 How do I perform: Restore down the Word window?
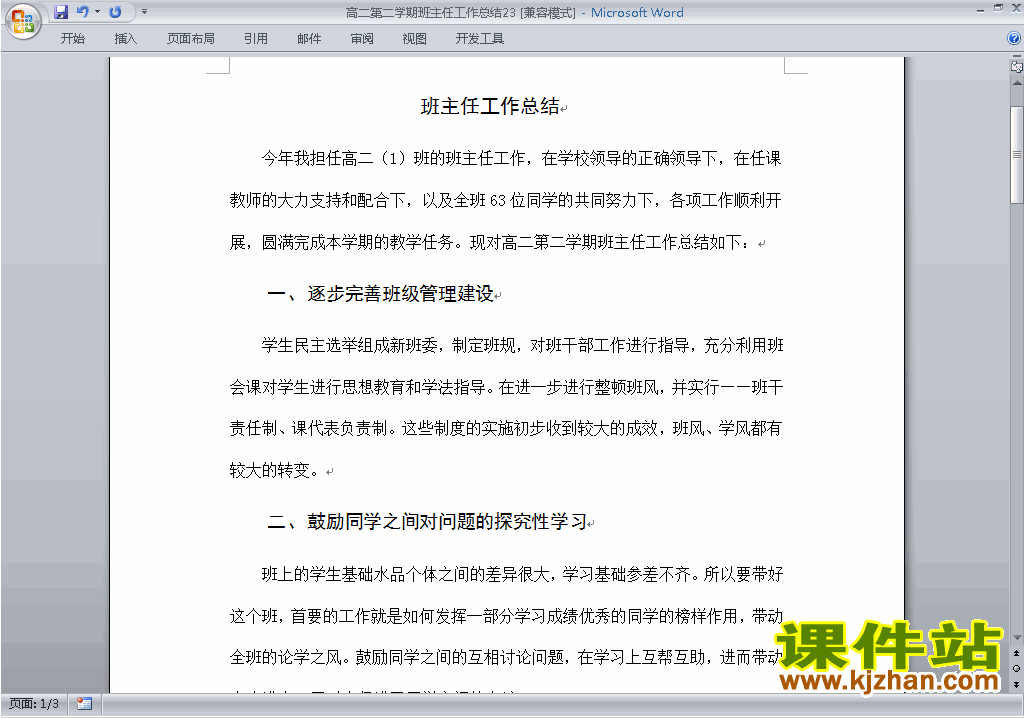tap(998, 8)
